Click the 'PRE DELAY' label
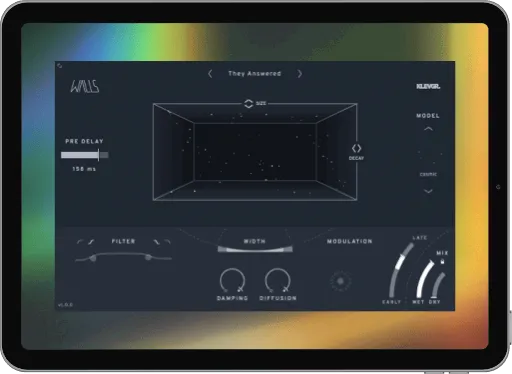This screenshot has height=374, width=512. tap(84, 141)
